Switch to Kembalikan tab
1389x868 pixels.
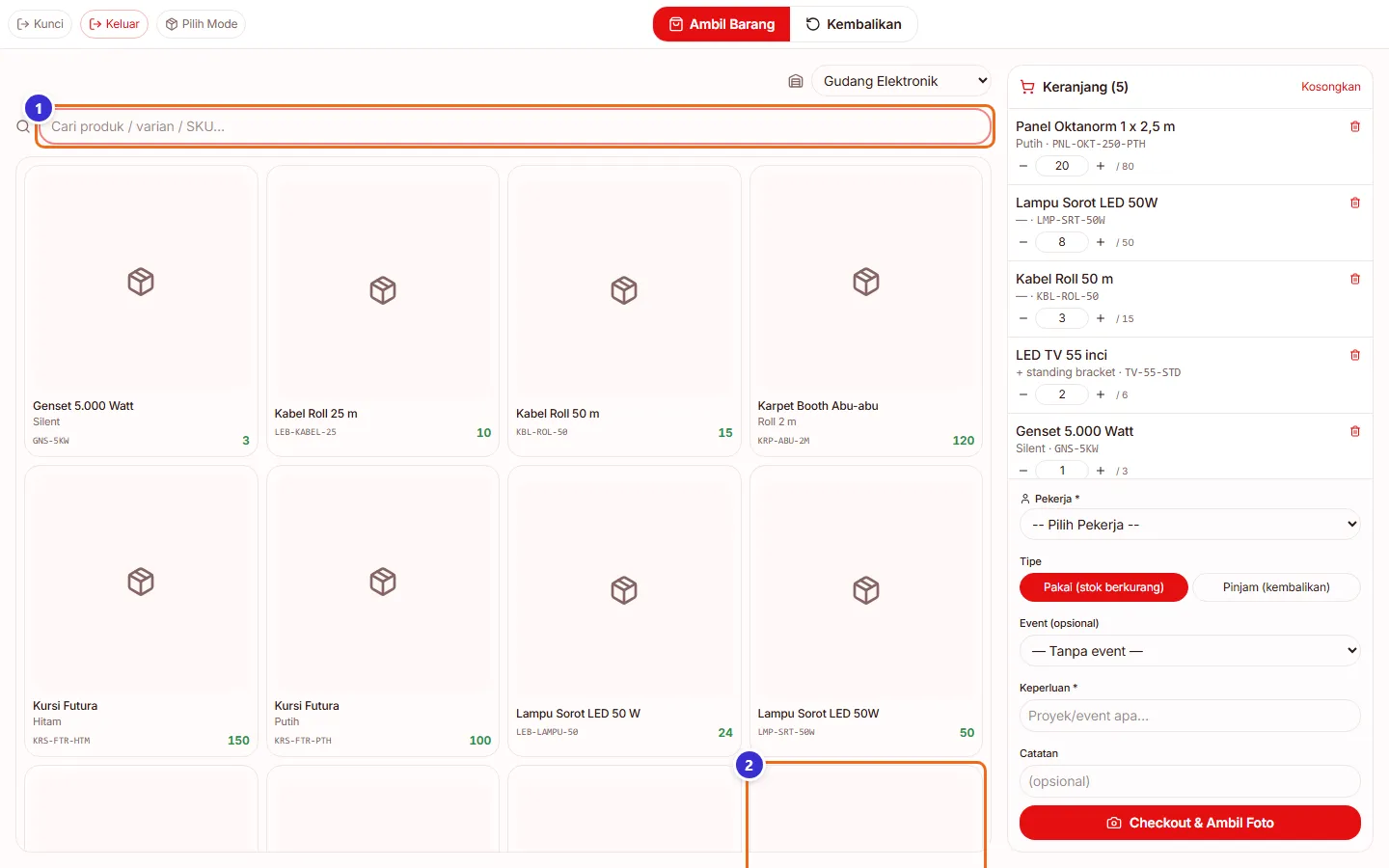(x=854, y=24)
